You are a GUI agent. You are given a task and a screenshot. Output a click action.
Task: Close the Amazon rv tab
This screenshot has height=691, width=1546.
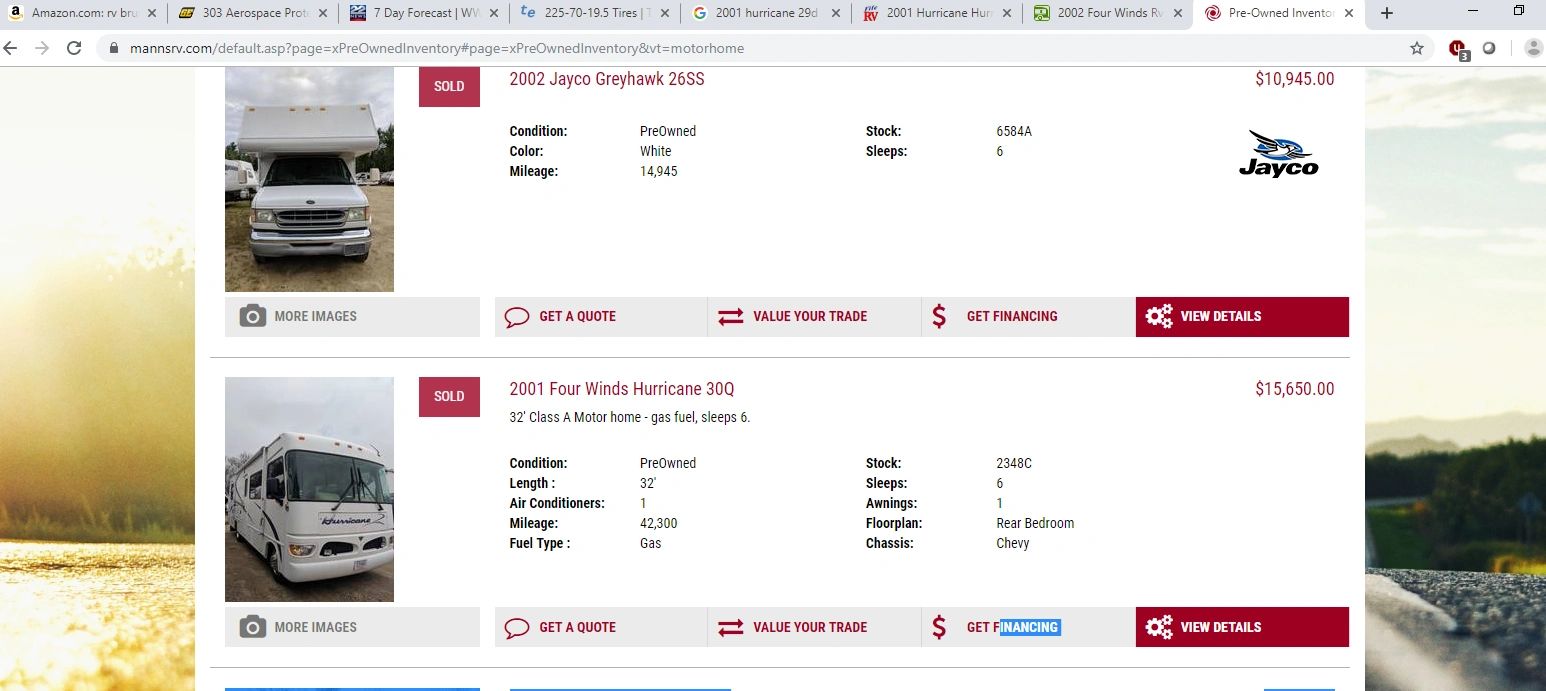pos(152,13)
